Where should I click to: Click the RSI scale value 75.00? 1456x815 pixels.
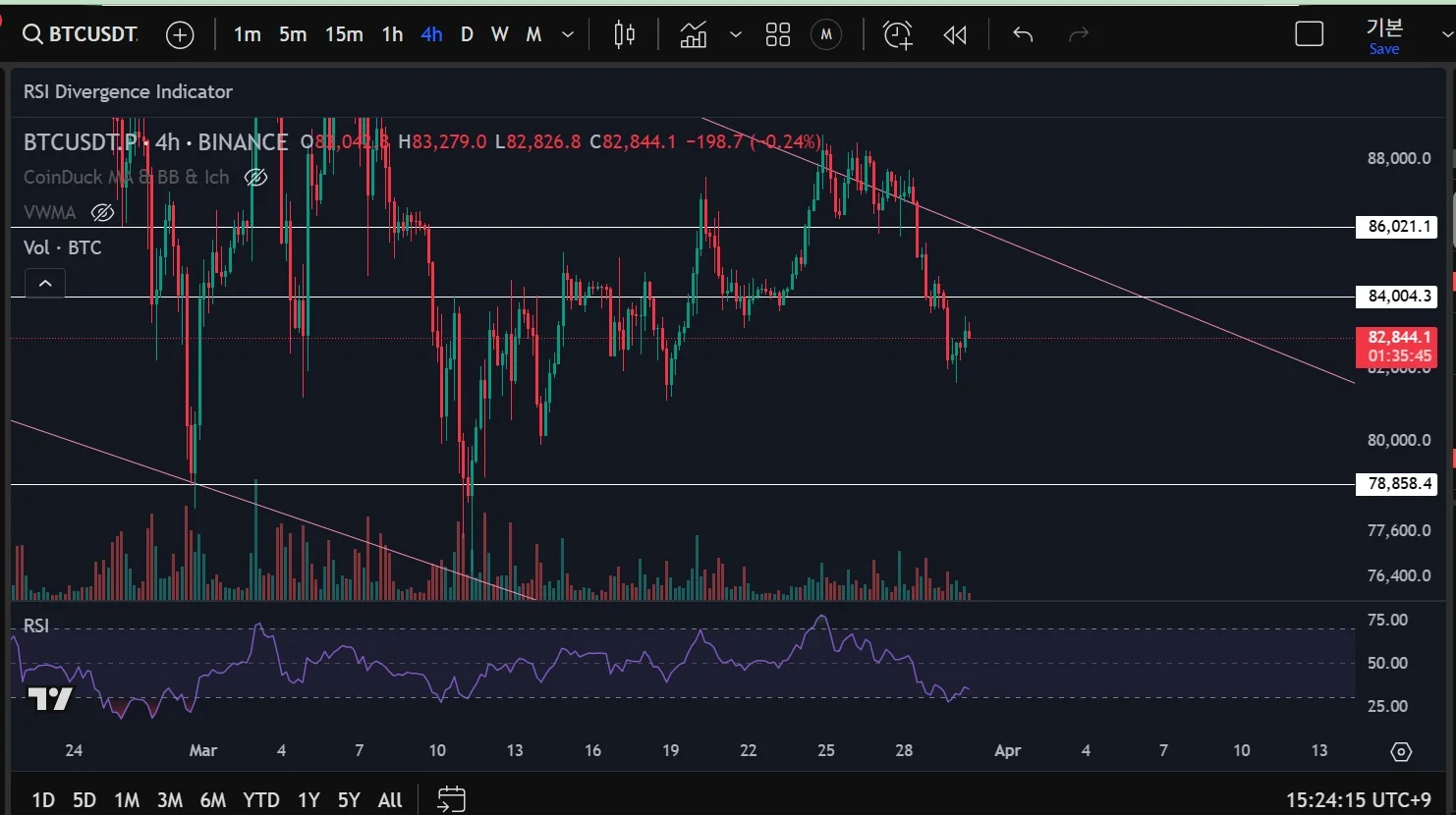point(1387,620)
